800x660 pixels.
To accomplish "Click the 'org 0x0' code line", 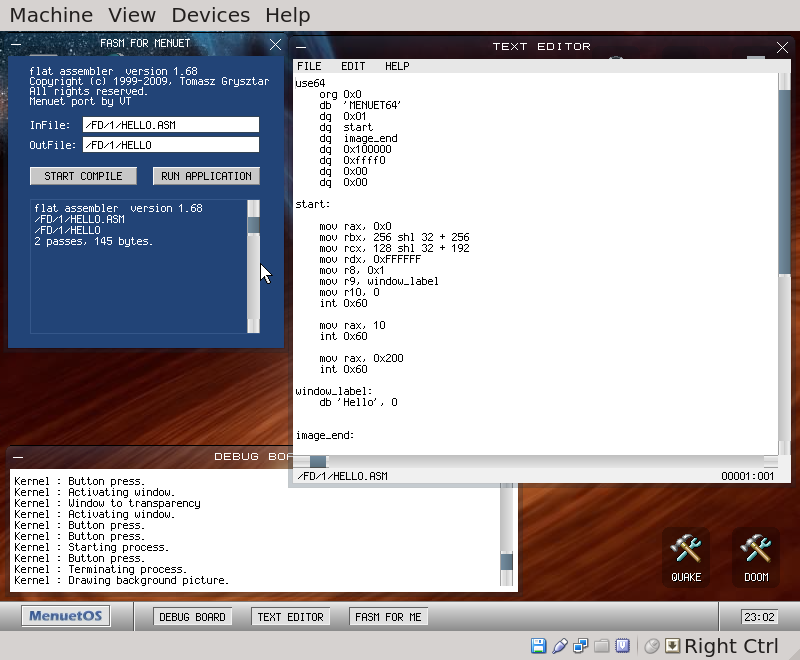I will point(340,94).
